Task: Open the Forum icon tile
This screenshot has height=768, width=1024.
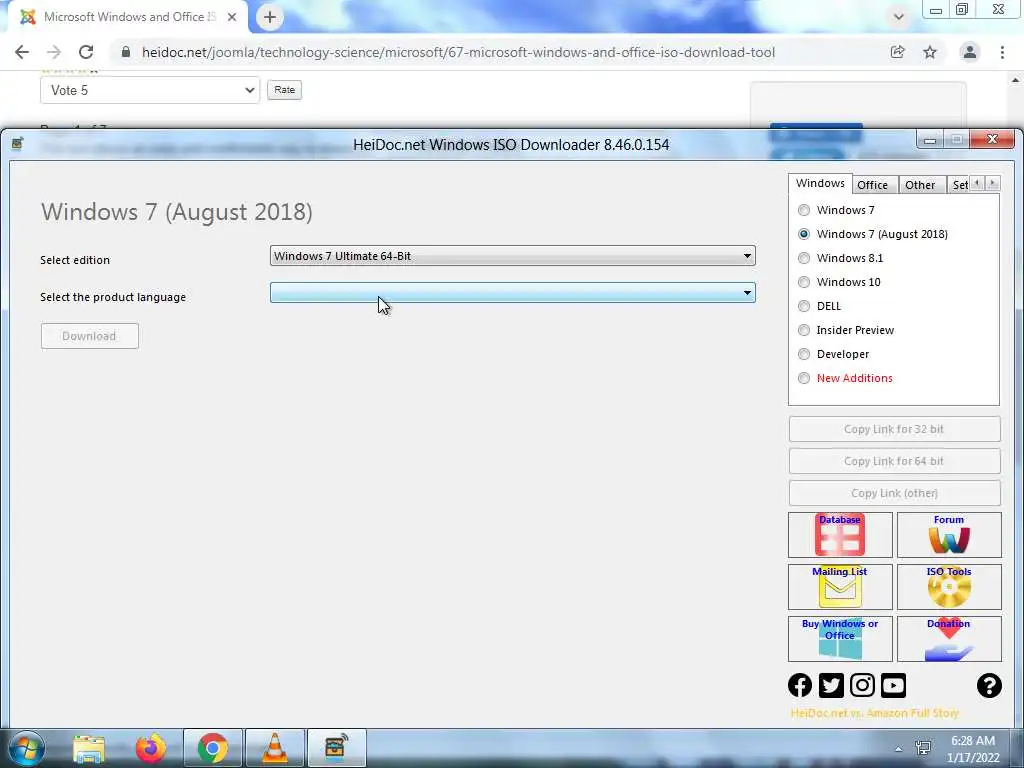Action: coord(949,535)
